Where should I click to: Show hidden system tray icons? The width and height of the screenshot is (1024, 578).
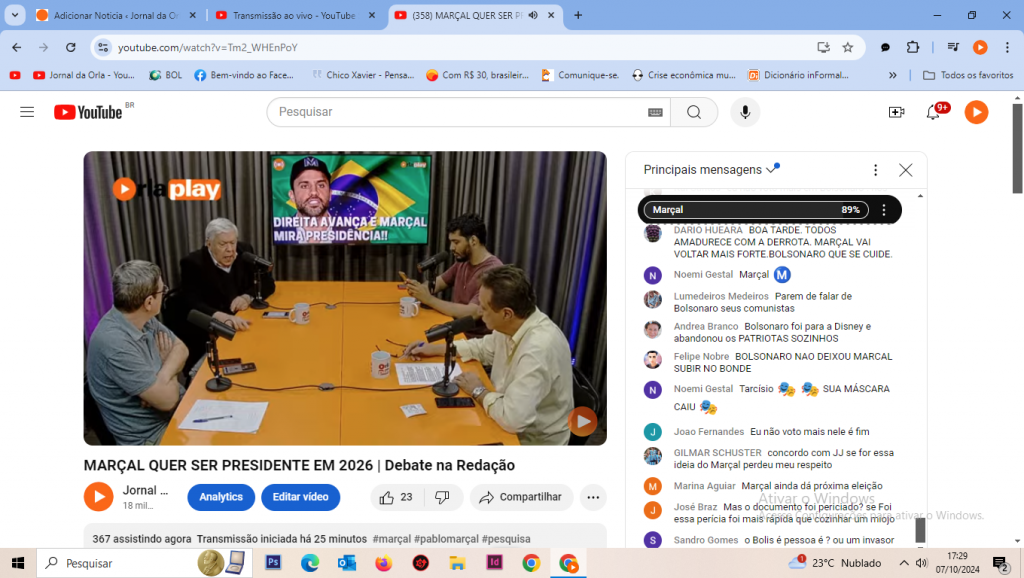click(904, 563)
